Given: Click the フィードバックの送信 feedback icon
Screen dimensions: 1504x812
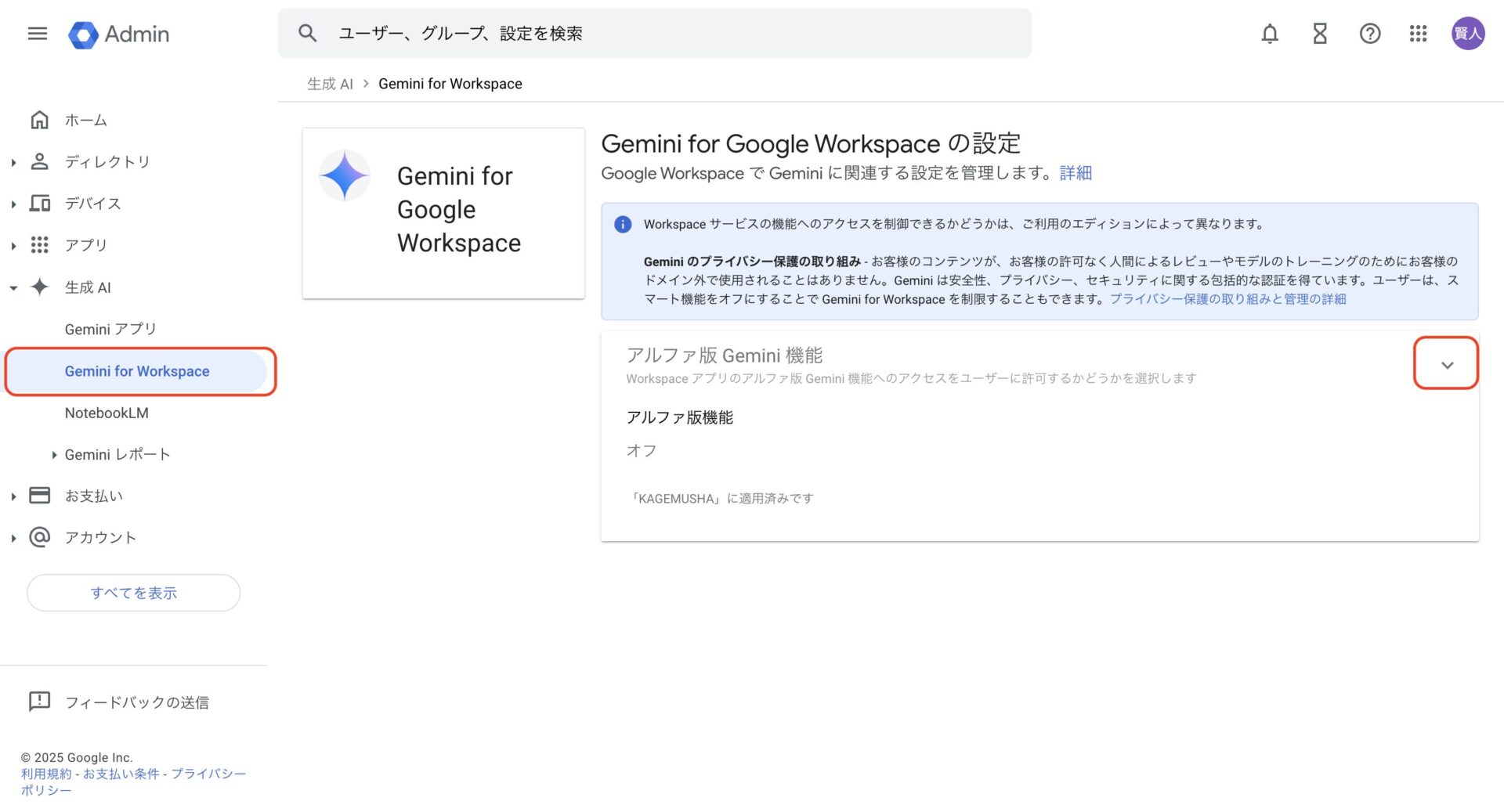Looking at the screenshot, I should point(40,702).
